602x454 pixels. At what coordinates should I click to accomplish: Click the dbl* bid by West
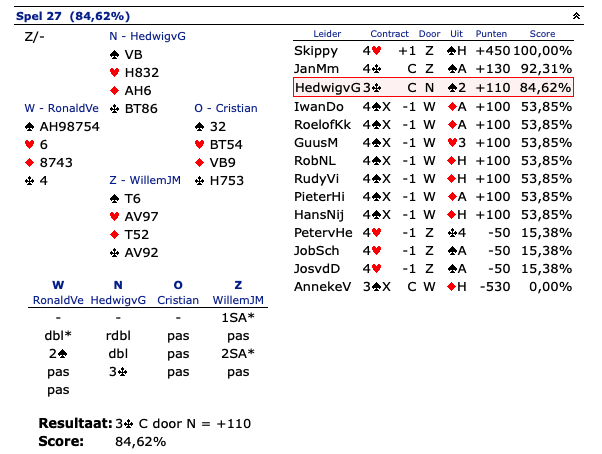point(58,336)
